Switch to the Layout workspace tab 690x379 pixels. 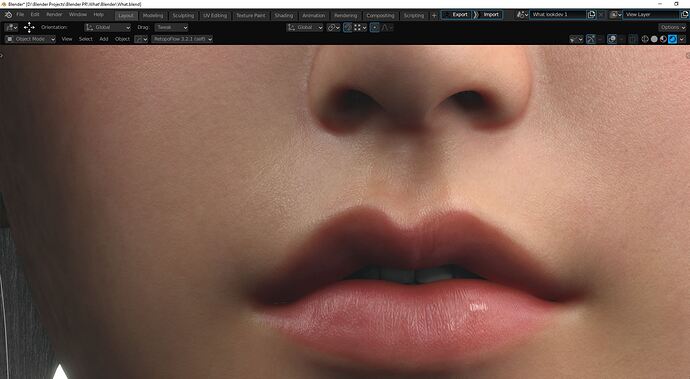(126, 15)
